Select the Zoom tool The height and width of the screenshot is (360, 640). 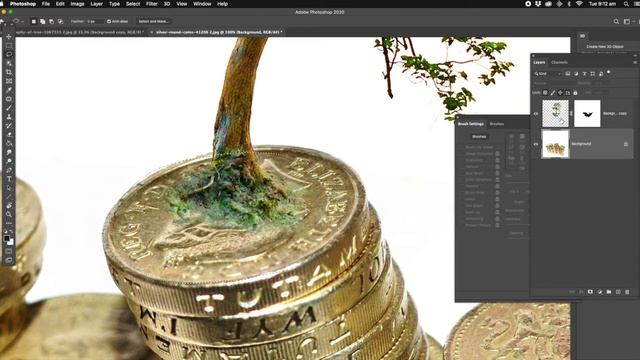coord(9,214)
